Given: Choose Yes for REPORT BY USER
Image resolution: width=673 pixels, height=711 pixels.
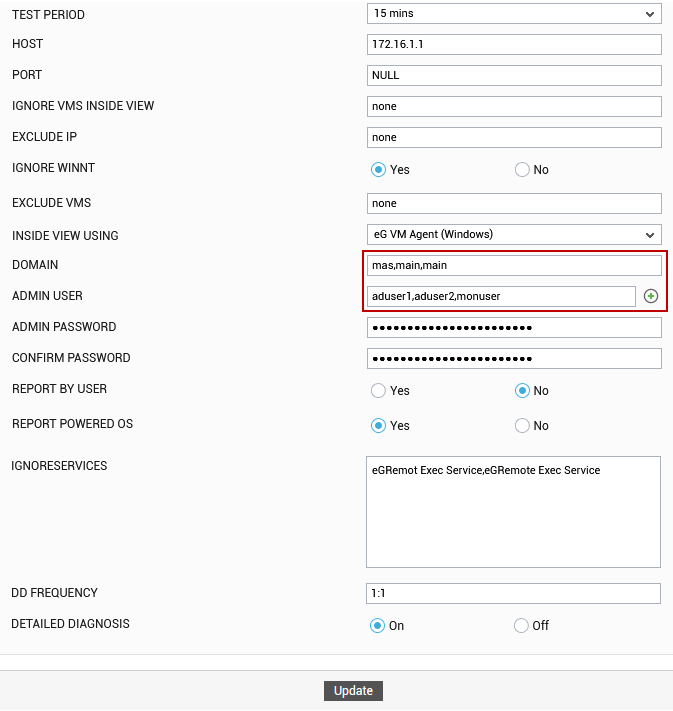Looking at the screenshot, I should (378, 390).
